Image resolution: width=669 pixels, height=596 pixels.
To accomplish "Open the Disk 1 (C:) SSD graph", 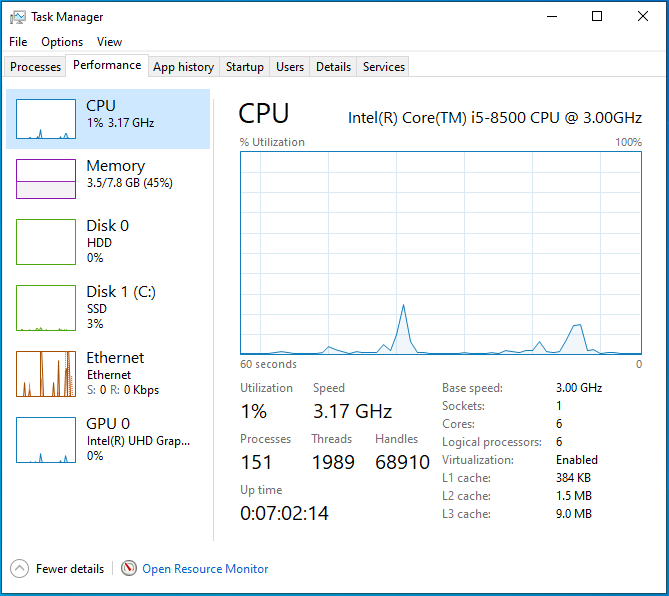I will click(x=46, y=307).
